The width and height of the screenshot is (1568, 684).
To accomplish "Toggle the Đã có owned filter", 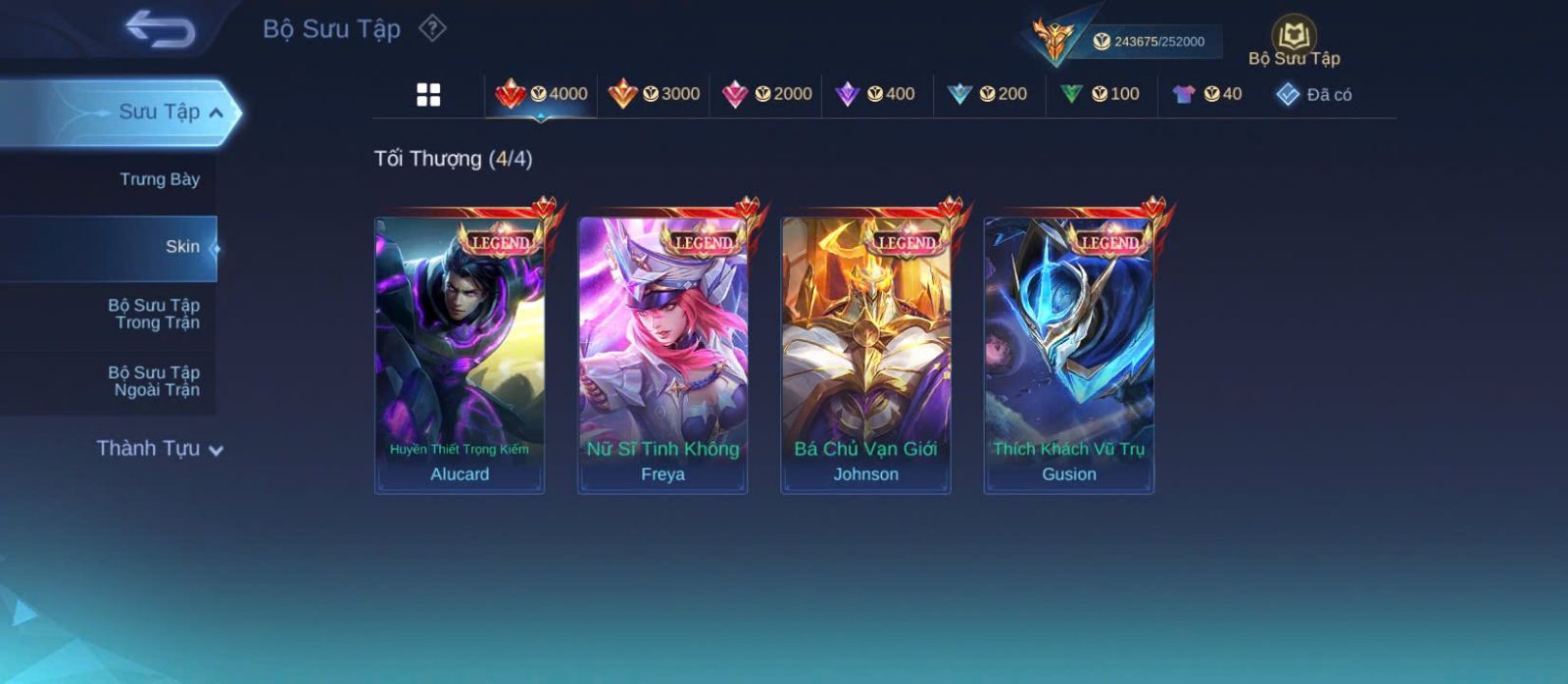I will [x=1313, y=94].
